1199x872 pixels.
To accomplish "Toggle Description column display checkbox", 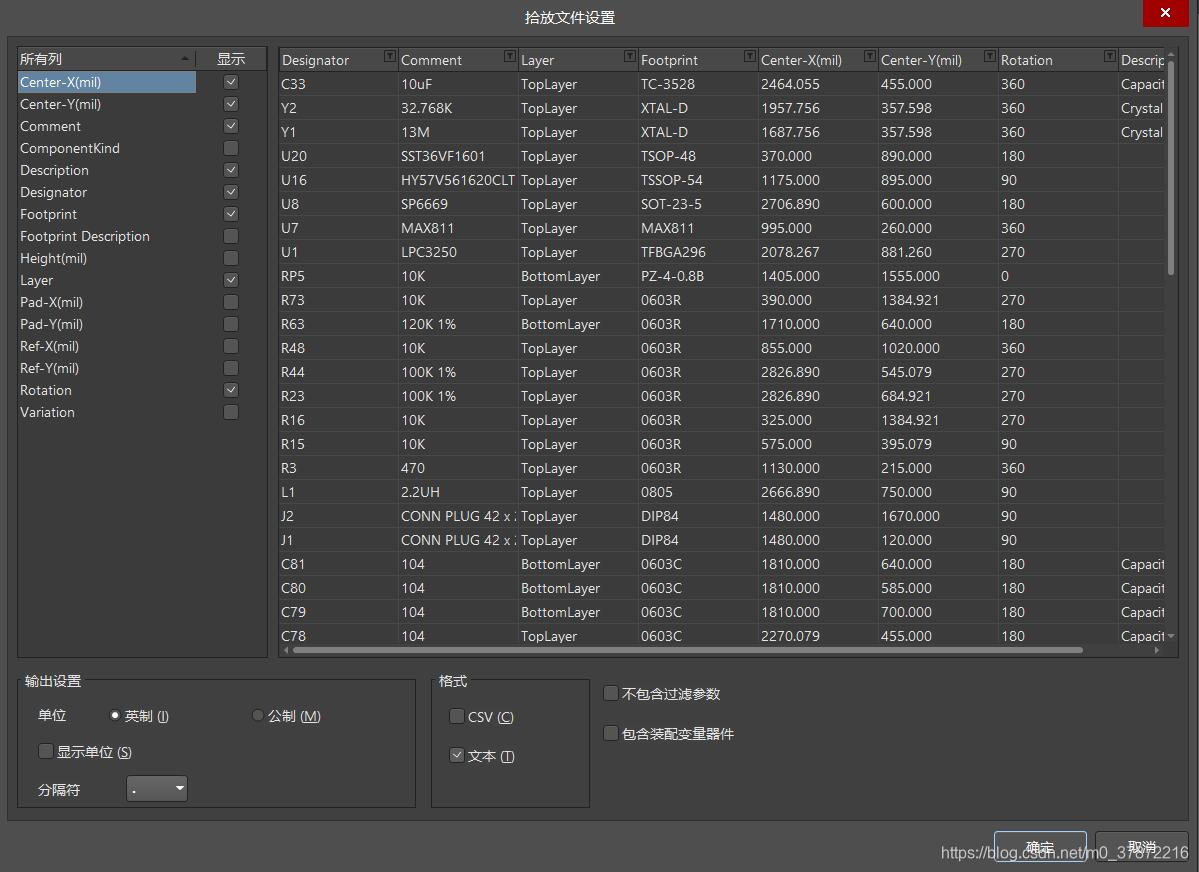I will 231,170.
